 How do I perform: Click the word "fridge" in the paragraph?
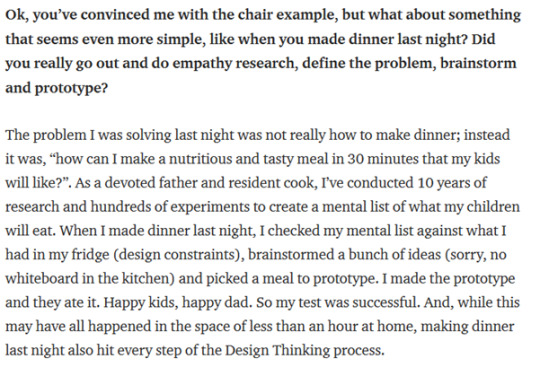point(90,255)
